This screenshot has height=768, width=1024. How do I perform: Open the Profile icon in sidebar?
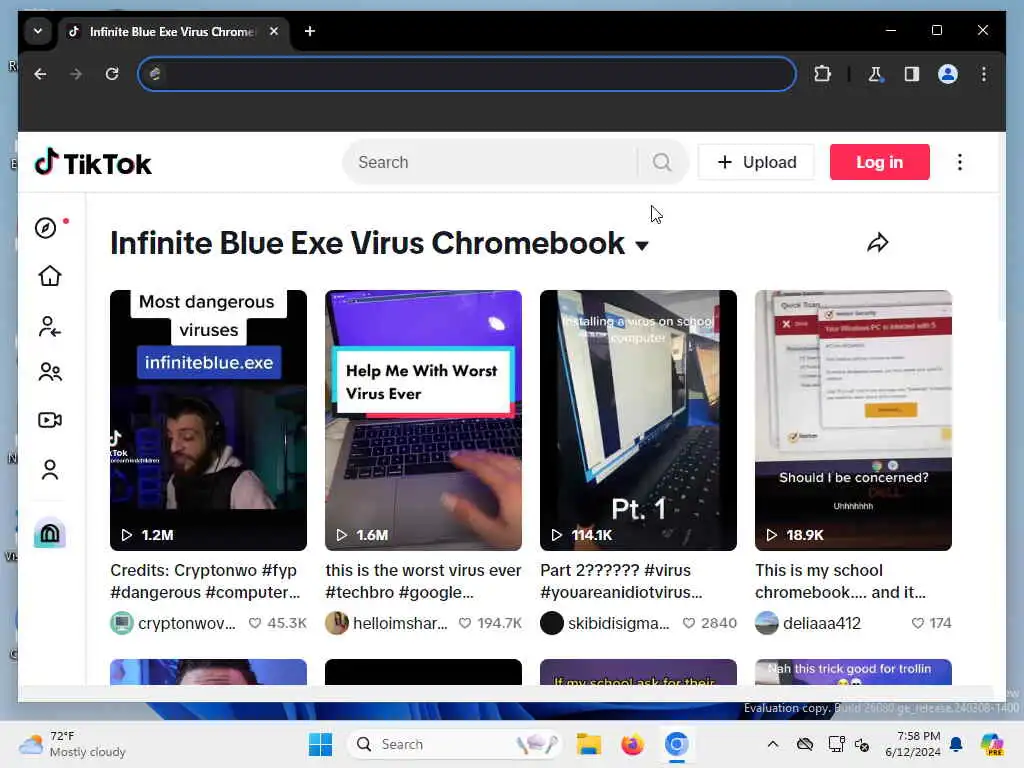(x=50, y=470)
